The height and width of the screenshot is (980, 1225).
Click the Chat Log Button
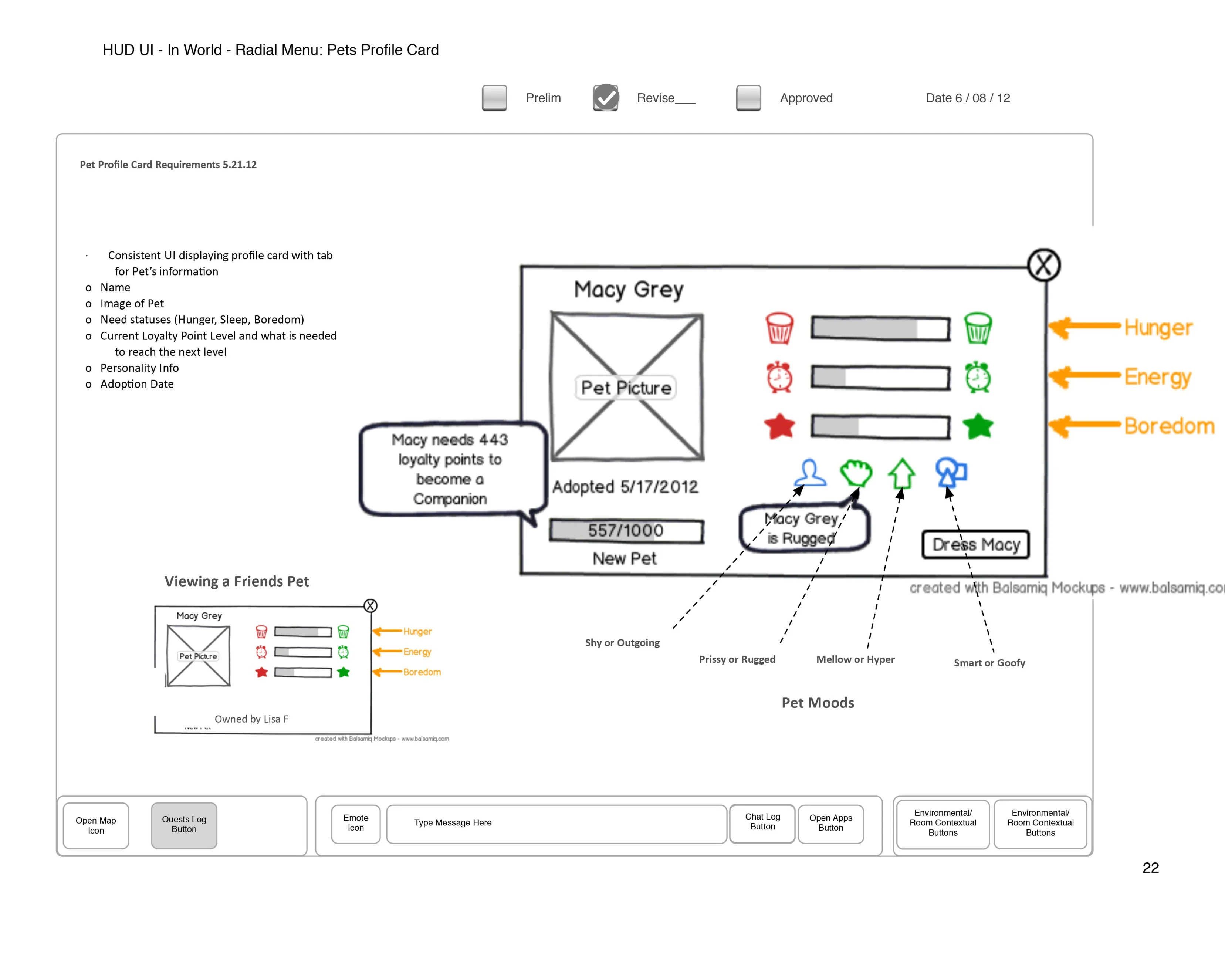(x=762, y=823)
